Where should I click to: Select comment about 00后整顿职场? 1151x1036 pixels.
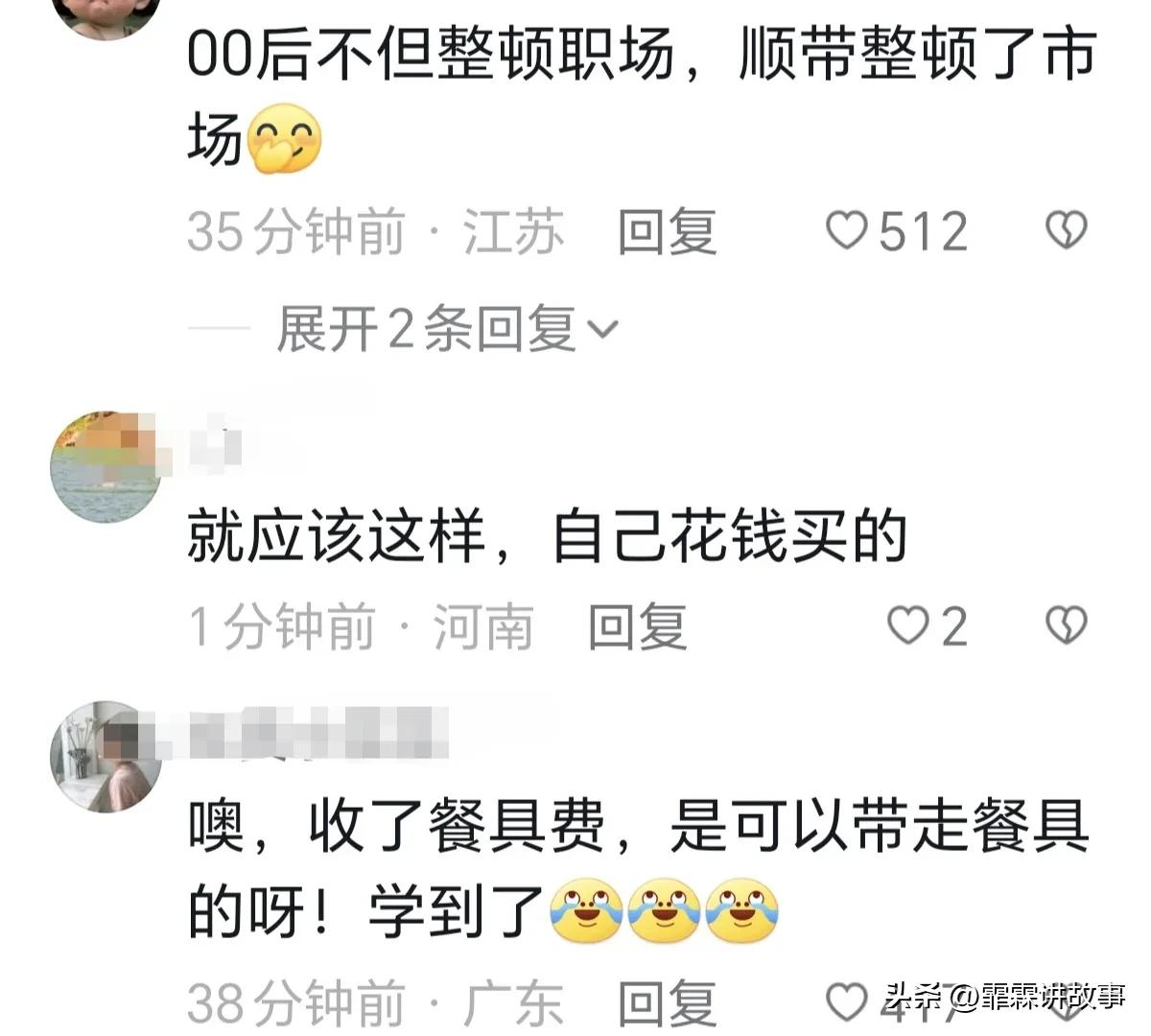click(641, 96)
